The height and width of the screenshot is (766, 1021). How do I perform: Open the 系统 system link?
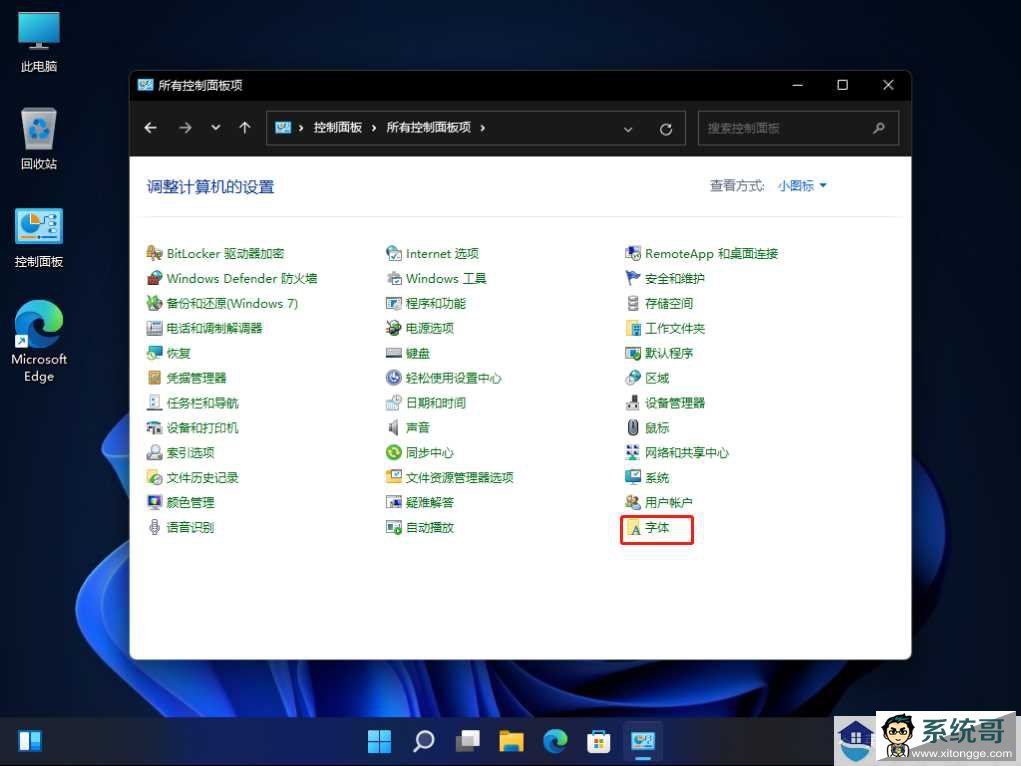(657, 477)
